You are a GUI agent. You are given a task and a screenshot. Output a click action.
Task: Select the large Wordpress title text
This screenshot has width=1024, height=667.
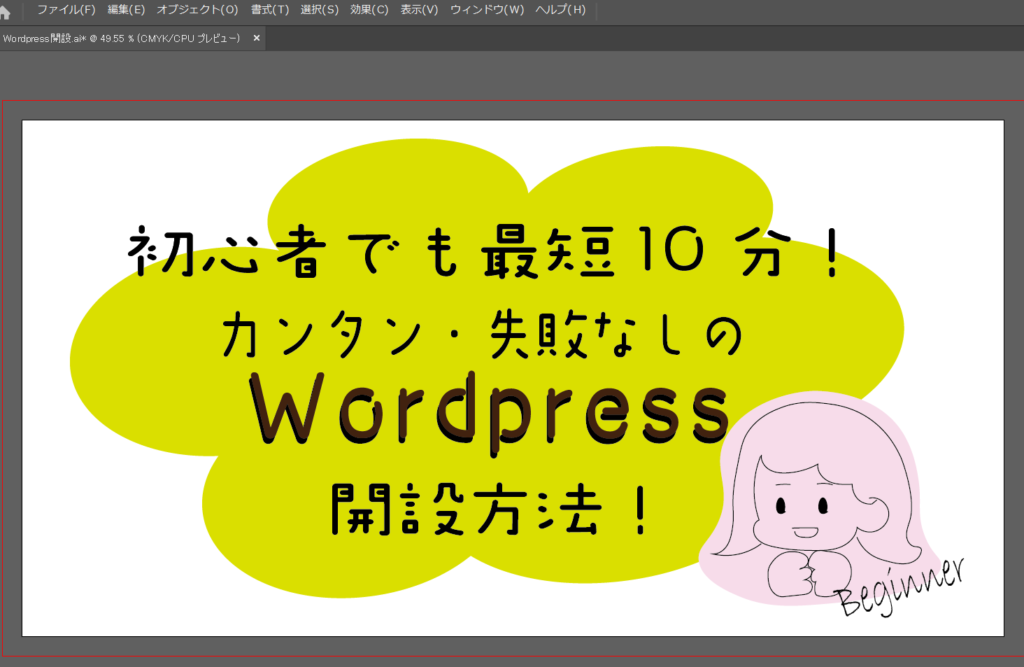(488, 413)
